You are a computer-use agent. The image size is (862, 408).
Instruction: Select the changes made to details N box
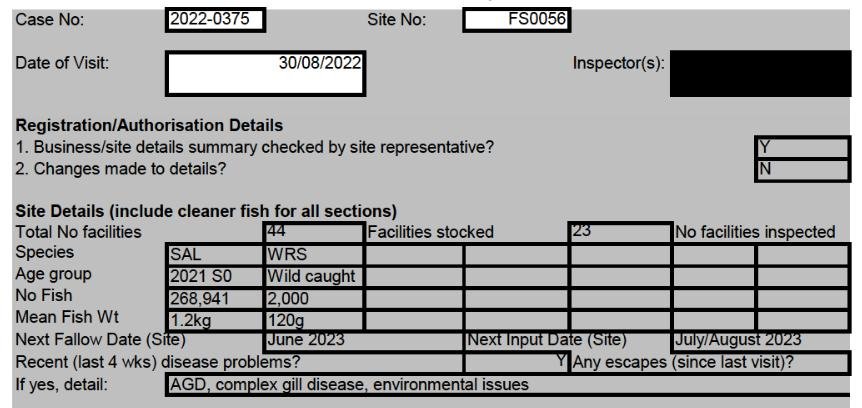[x=800, y=168]
